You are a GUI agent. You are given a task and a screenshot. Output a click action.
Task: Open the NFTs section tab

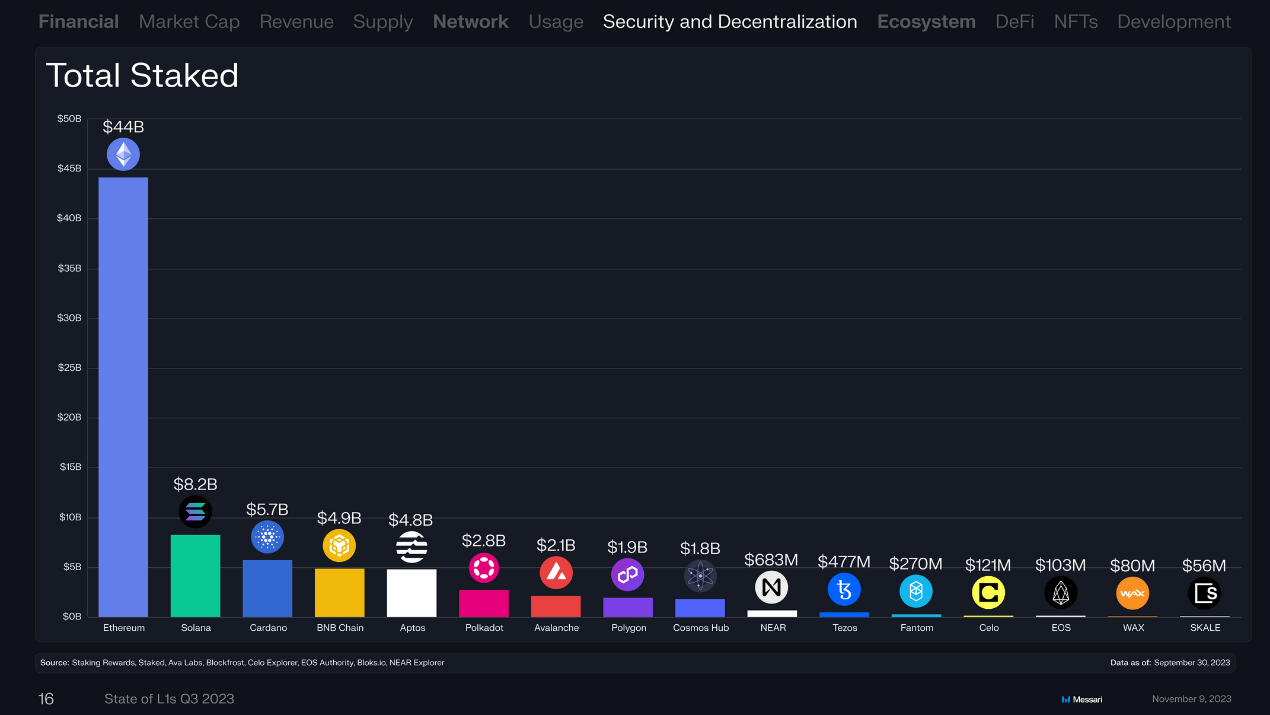click(1075, 21)
